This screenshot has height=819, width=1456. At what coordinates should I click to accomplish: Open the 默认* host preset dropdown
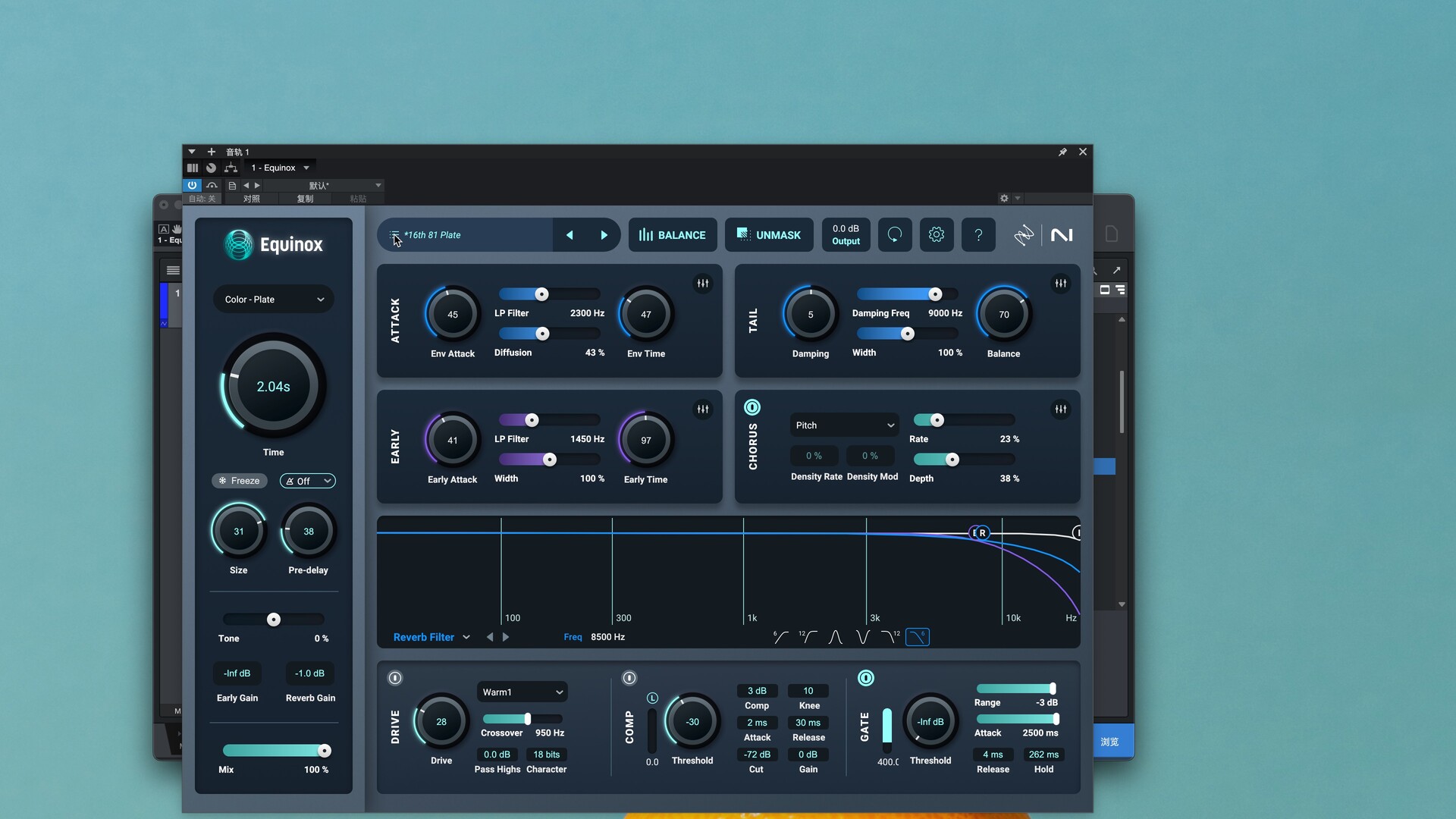click(324, 185)
